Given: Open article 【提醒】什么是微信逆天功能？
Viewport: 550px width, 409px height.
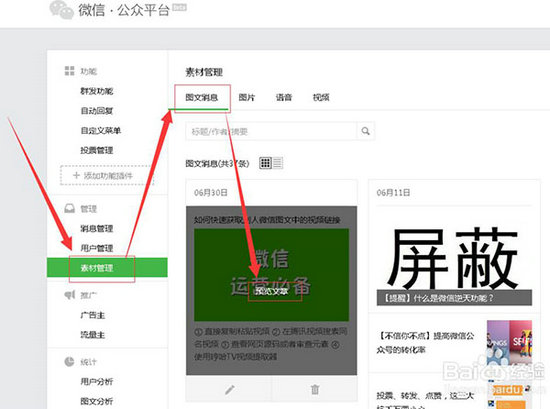Looking at the screenshot, I should pos(438,298).
